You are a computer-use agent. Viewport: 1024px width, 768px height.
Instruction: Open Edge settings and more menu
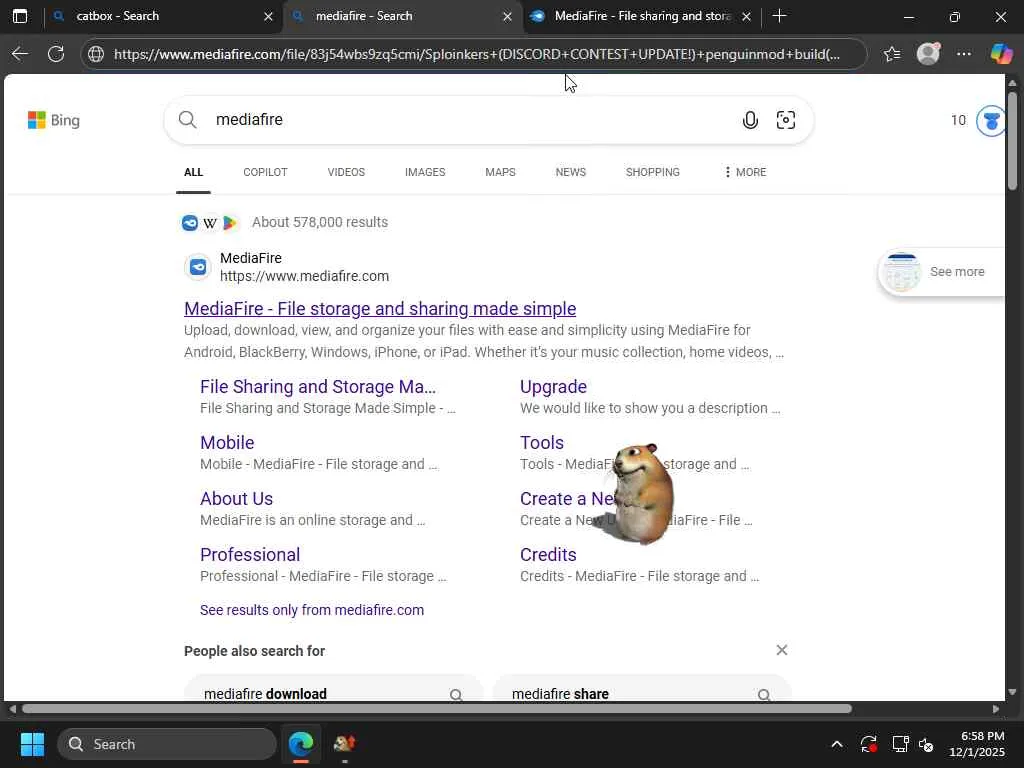(964, 54)
